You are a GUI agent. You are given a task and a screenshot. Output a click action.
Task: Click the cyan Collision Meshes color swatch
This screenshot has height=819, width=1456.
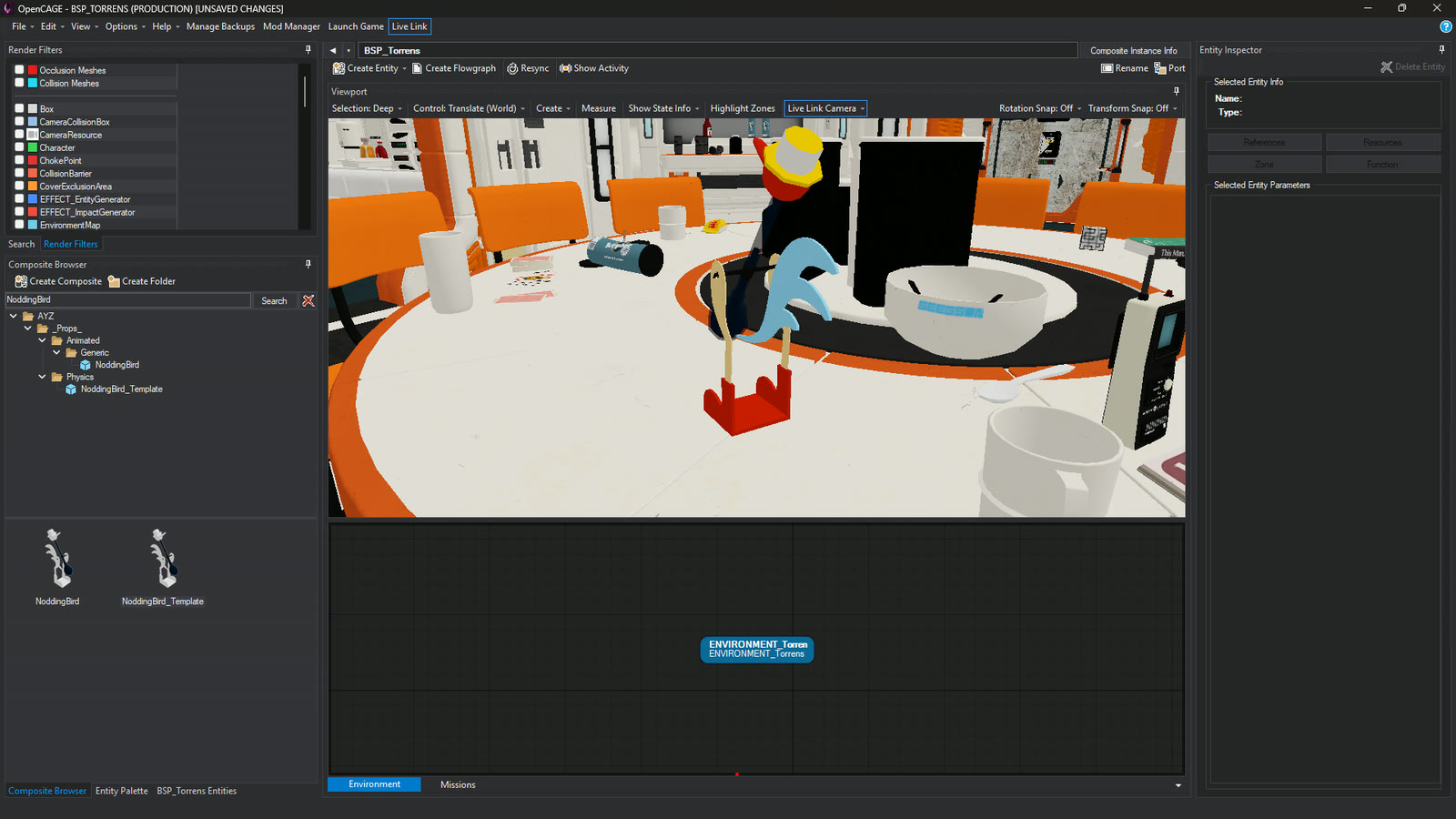tap(33, 83)
